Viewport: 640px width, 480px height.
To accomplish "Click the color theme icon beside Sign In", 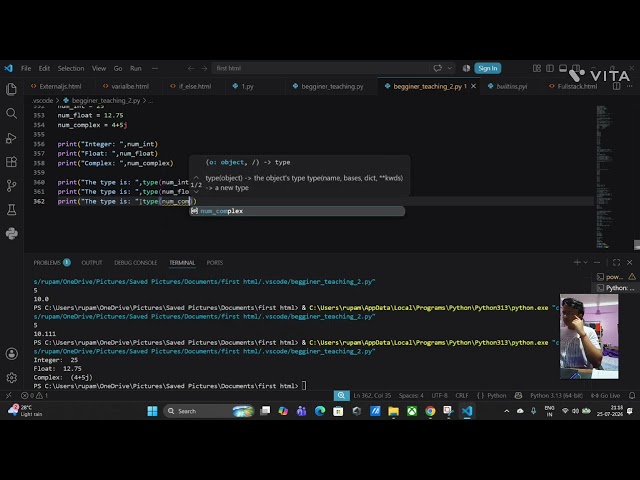I will tap(466, 68).
